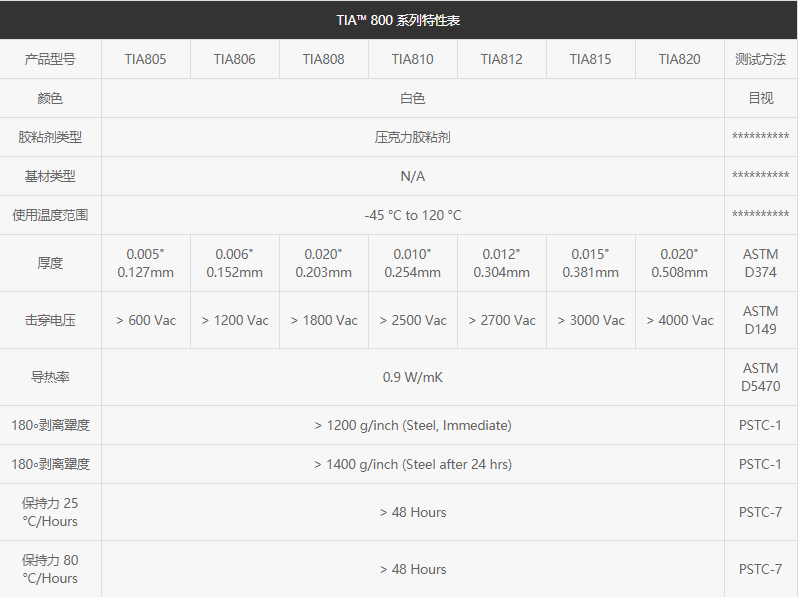Select the ASTM D5470 test method cell
Image resolution: width=798 pixels, height=597 pixels.
[x=760, y=377]
